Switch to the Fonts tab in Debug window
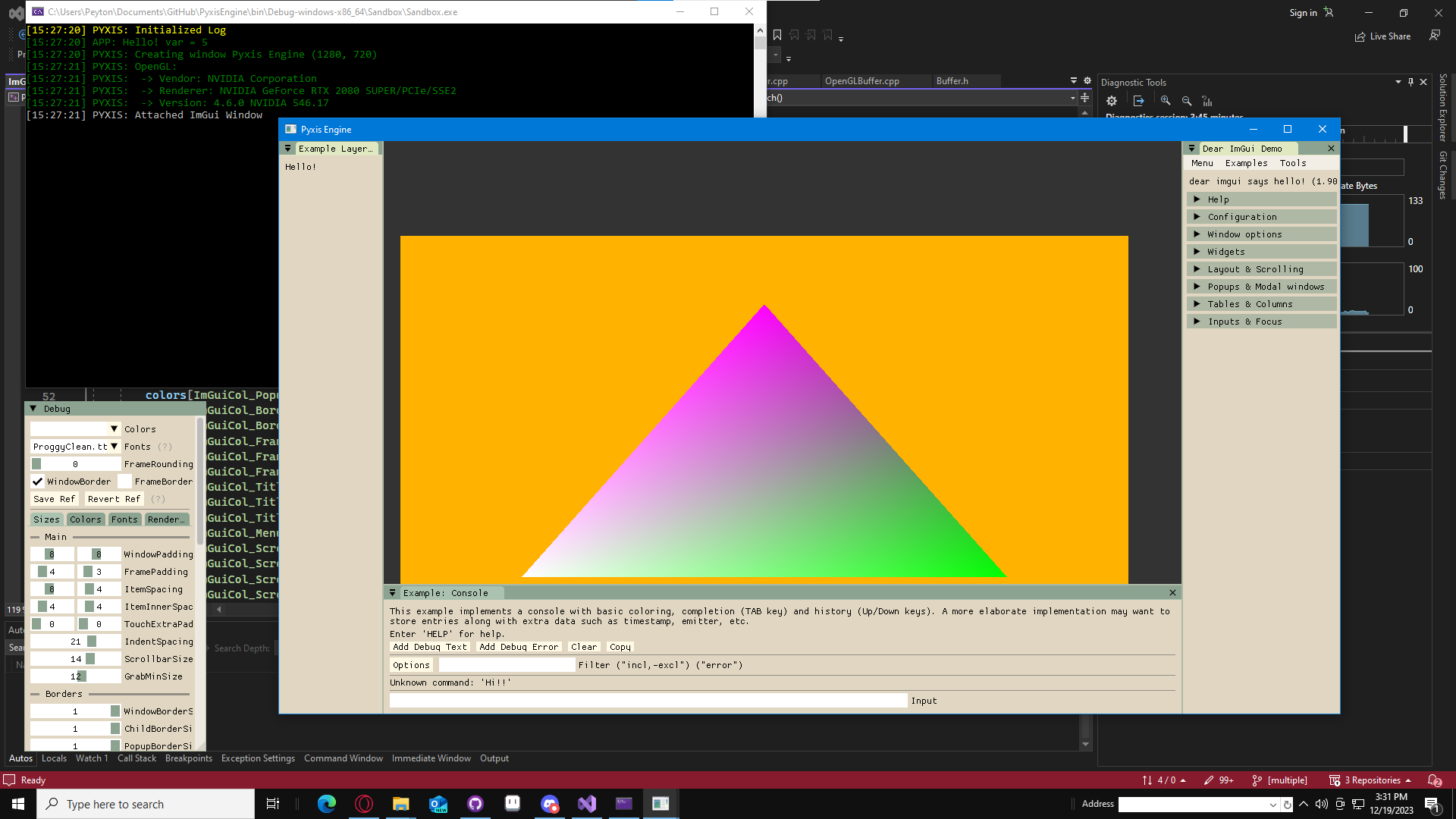Viewport: 1456px width, 819px height. [124, 519]
